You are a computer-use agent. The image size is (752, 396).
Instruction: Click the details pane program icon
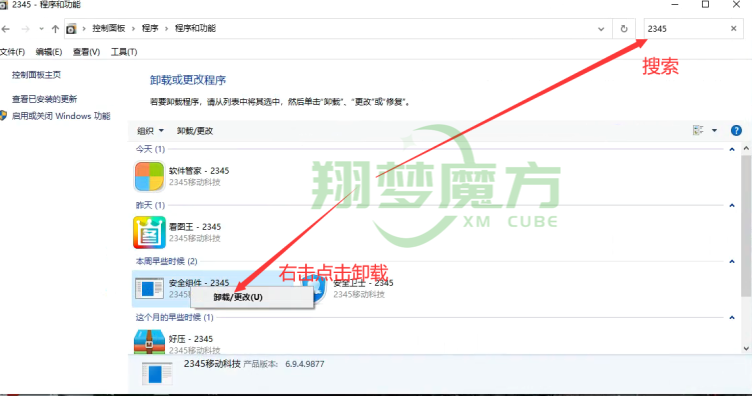tap(157, 373)
